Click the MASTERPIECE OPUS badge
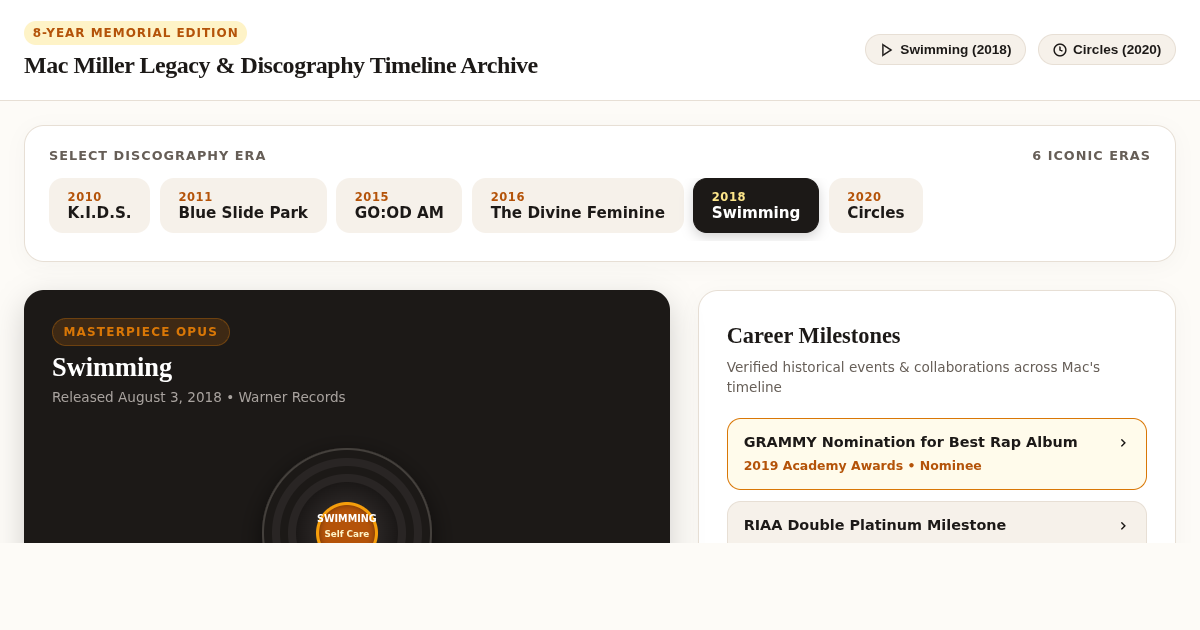Screen dimensions: 1200x630 tap(141, 332)
